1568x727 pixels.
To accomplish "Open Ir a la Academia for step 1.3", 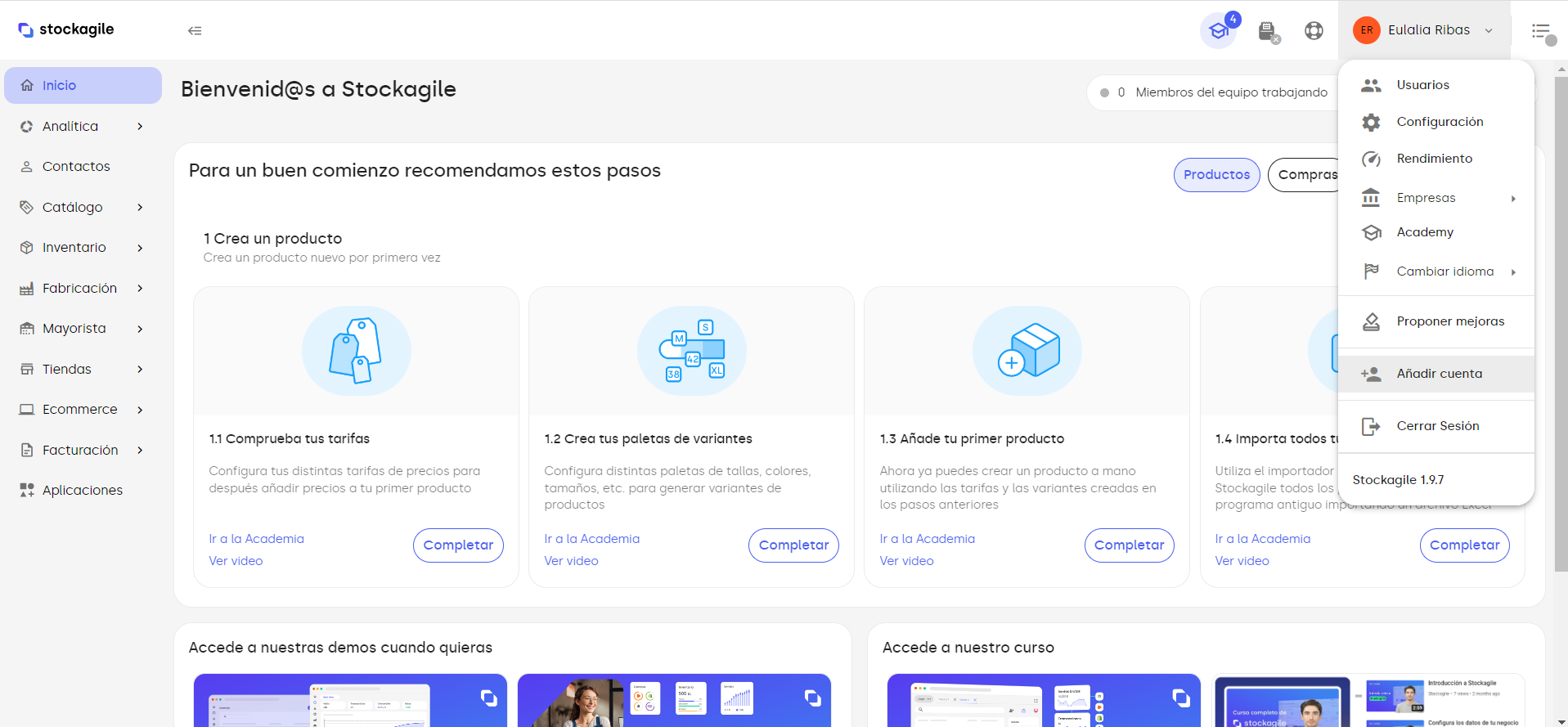I will point(928,539).
